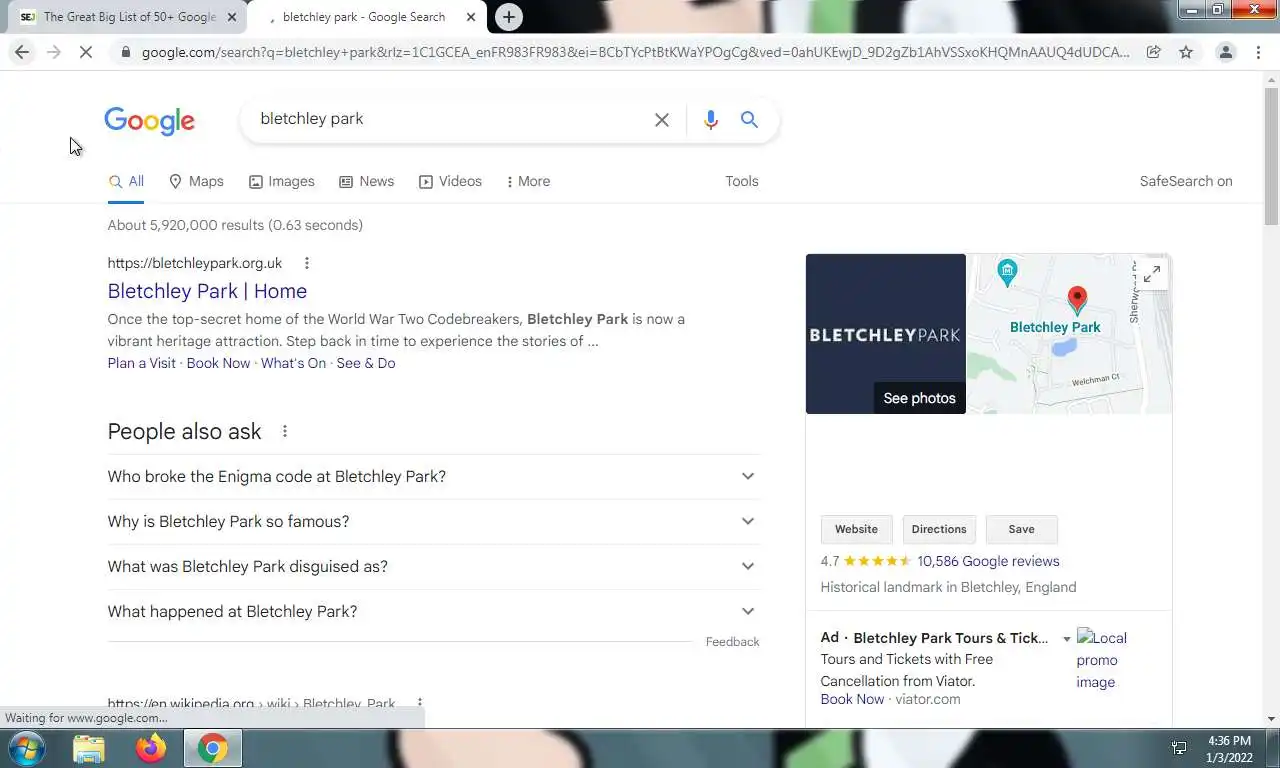Expand Who broke the Enigma code question
1280x768 pixels.
pos(433,477)
